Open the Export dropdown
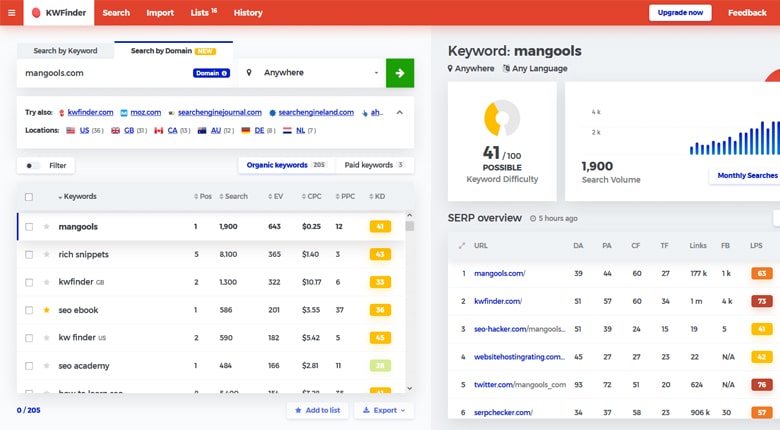780x430 pixels. pyautogui.click(x=384, y=410)
